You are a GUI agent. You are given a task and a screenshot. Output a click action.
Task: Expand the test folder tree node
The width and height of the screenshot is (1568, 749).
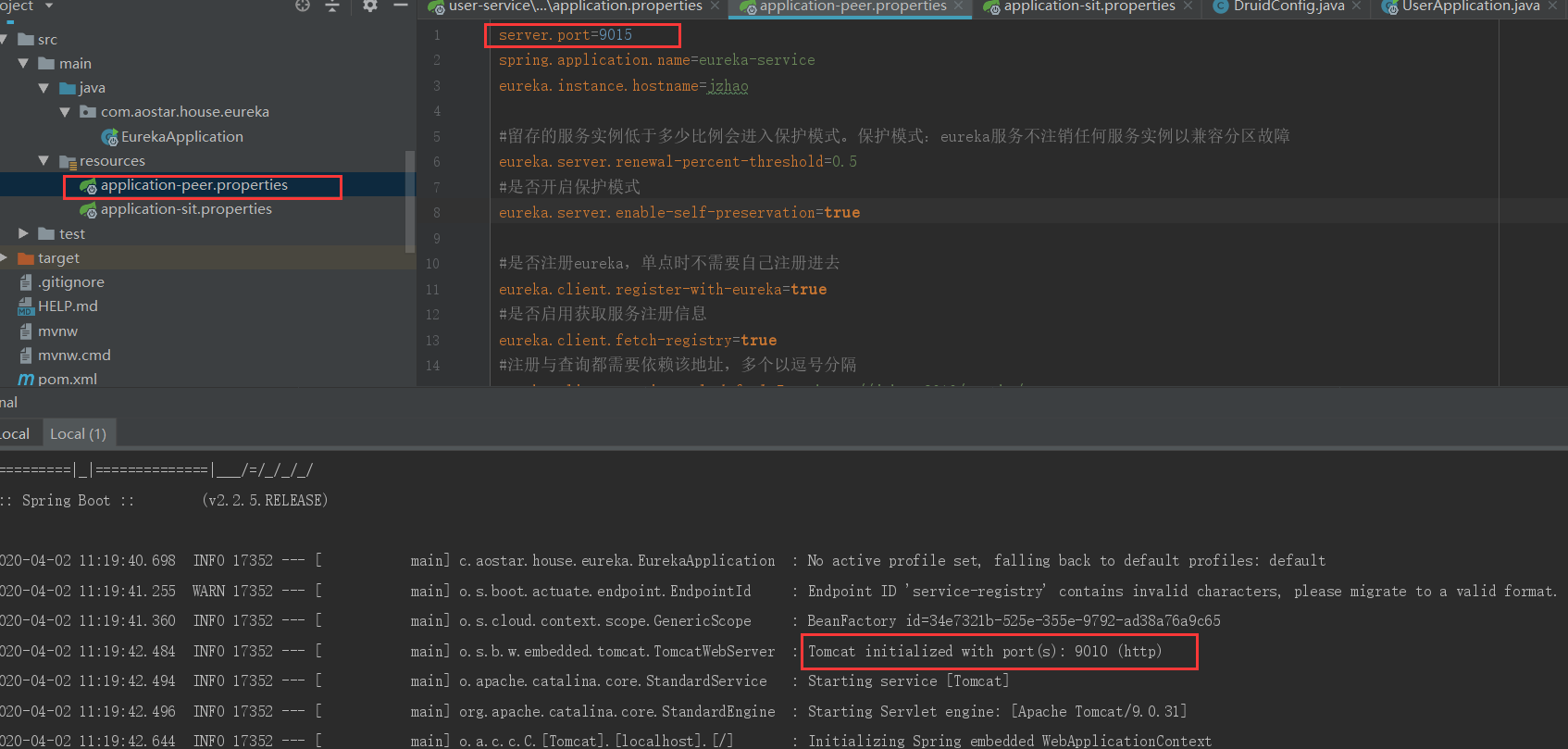(x=24, y=234)
